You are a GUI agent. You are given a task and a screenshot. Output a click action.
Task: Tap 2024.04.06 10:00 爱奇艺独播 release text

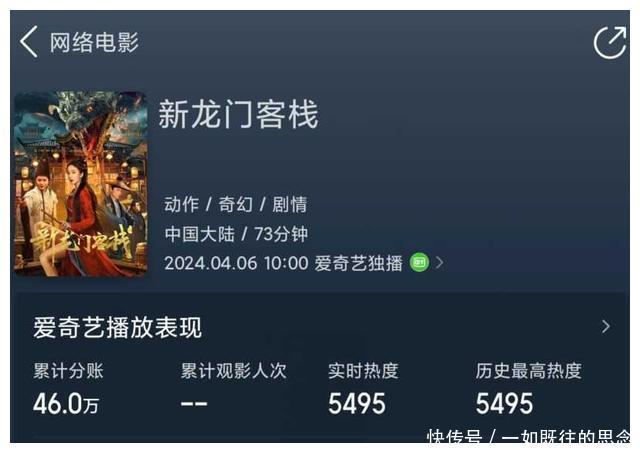284,263
